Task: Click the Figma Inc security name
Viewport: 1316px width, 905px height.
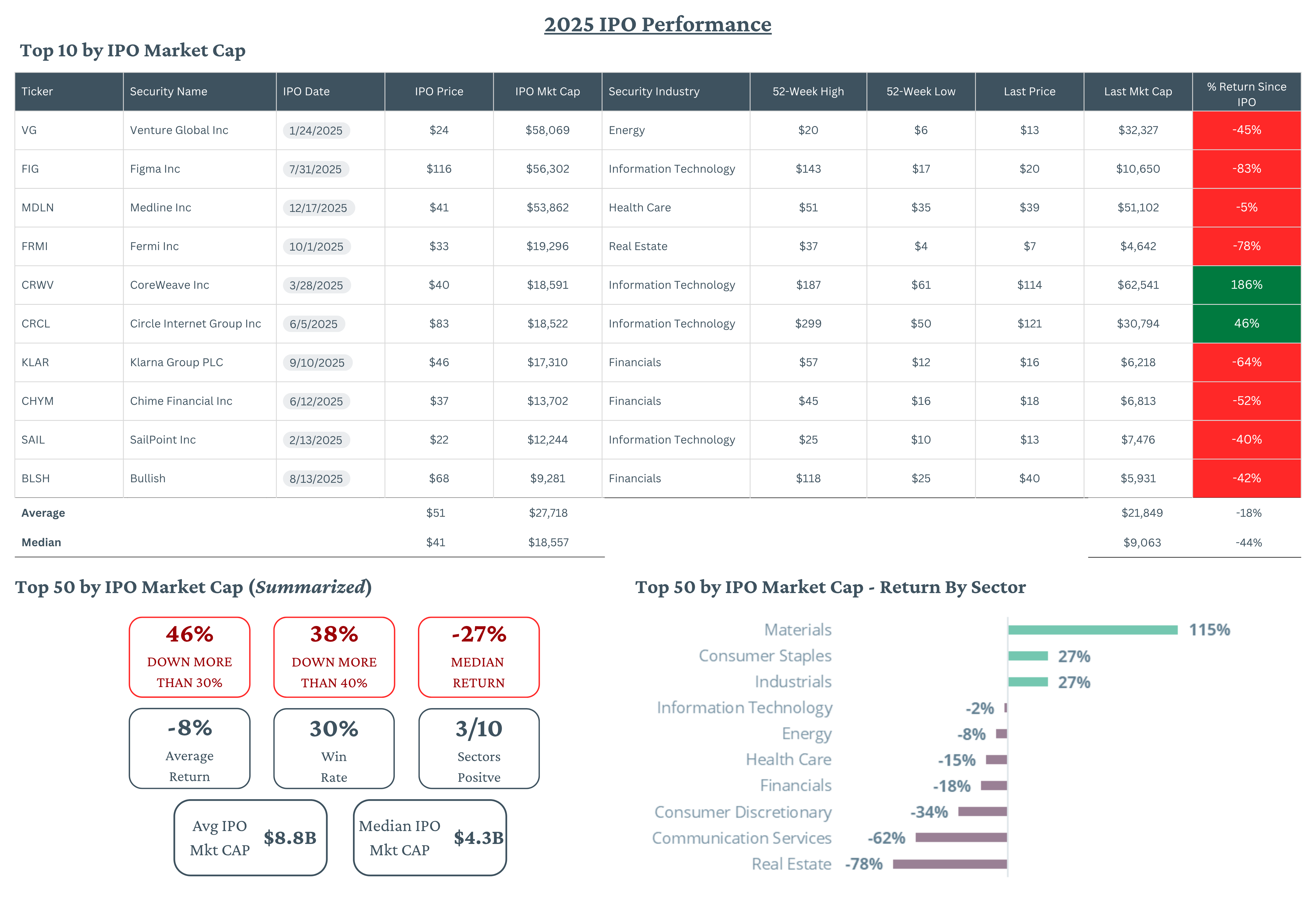Action: 155,169
